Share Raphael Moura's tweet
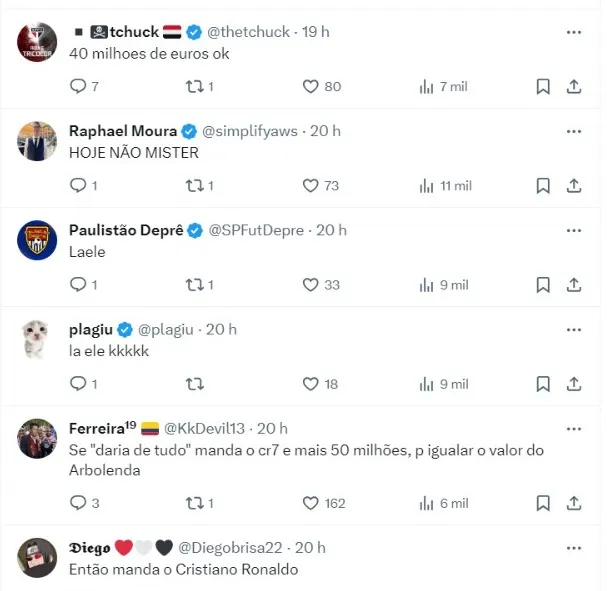 [x=574, y=186]
